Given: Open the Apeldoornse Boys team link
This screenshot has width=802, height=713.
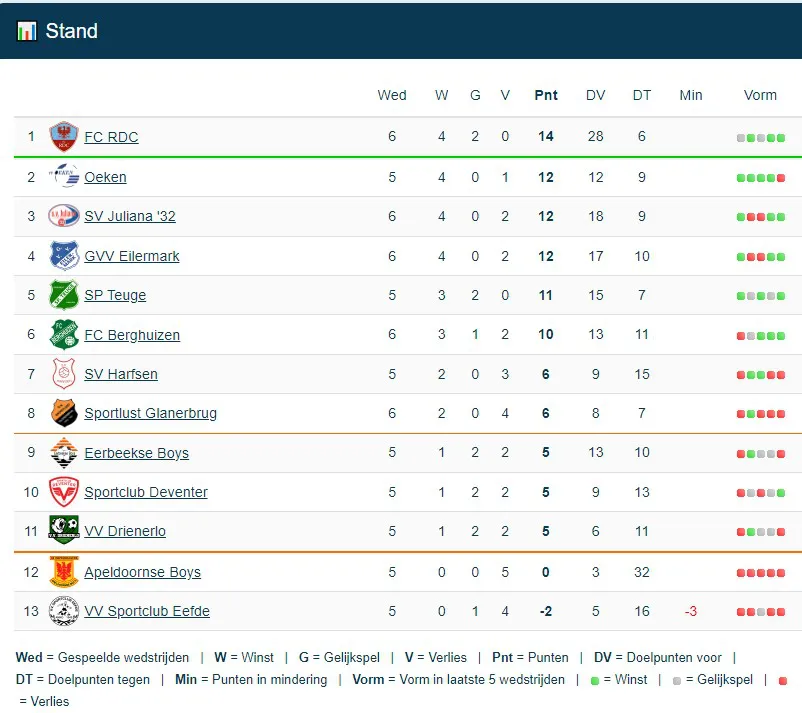Looking at the screenshot, I should pos(142,572).
